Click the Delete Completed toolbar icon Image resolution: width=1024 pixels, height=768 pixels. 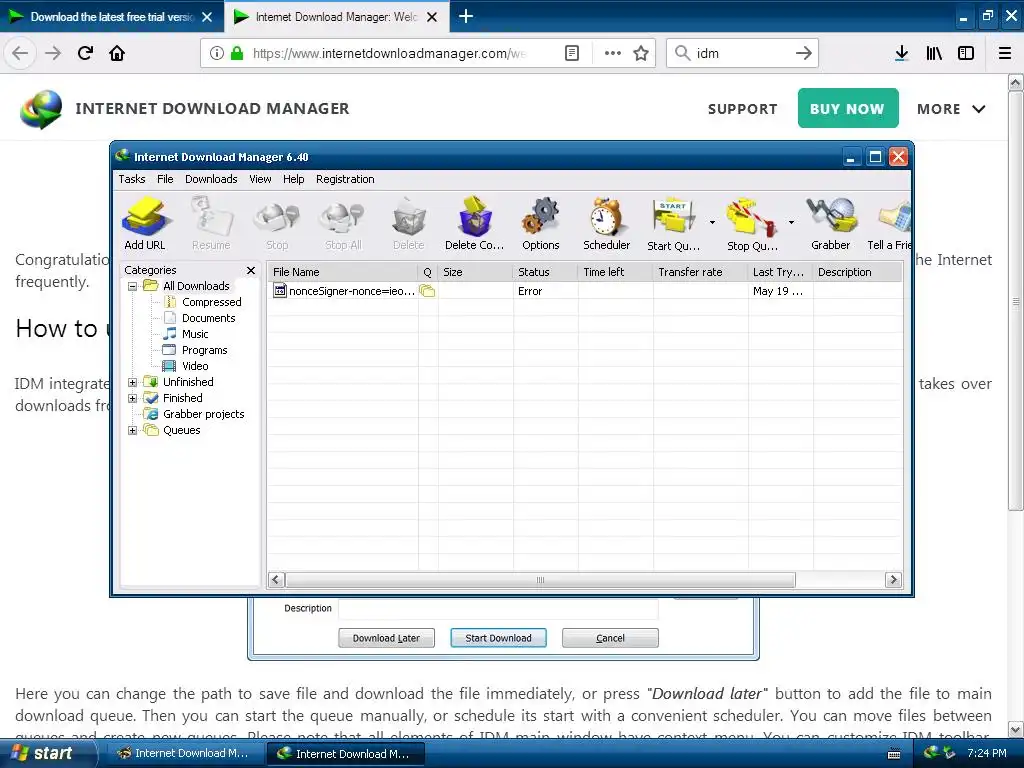click(475, 223)
